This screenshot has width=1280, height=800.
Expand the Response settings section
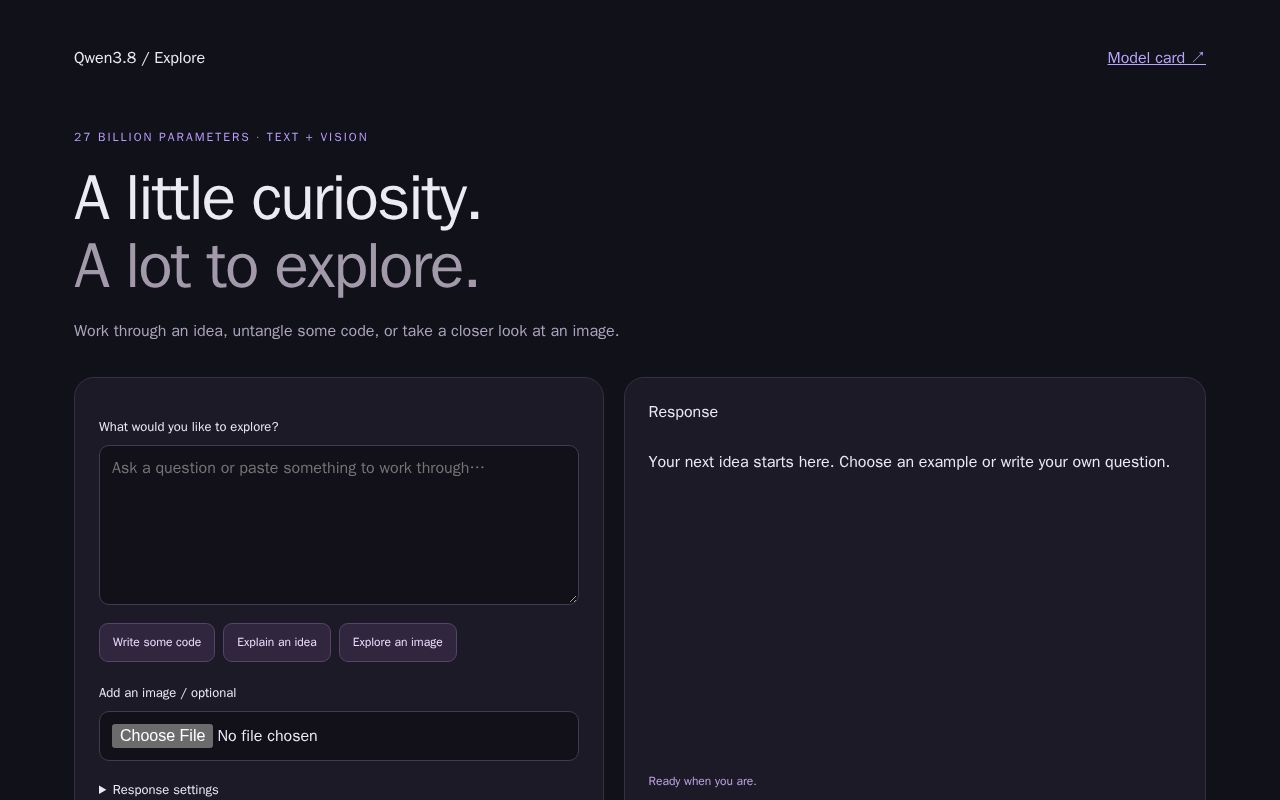click(x=159, y=790)
